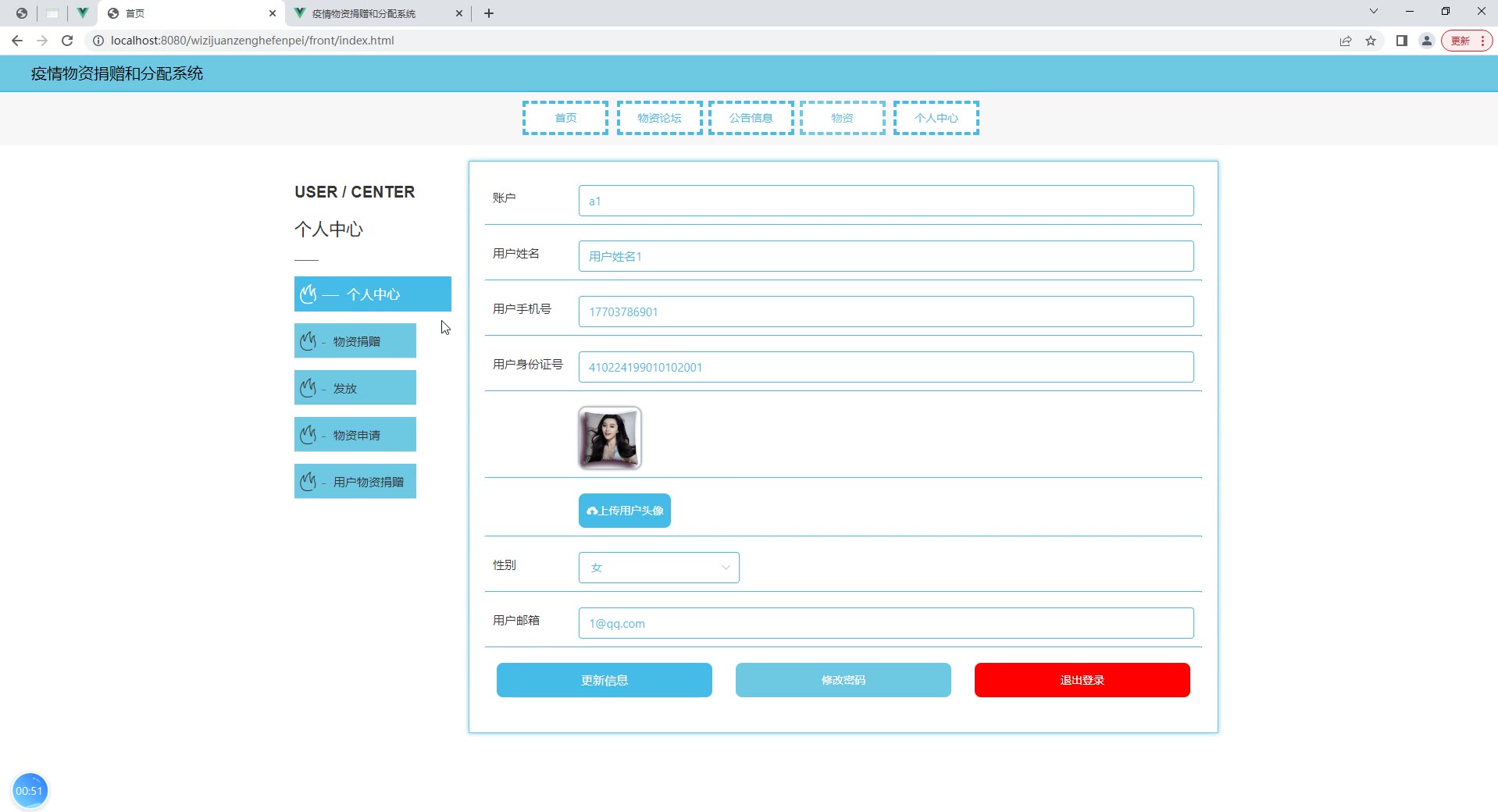Expand the tab search chevron

tap(1374, 12)
